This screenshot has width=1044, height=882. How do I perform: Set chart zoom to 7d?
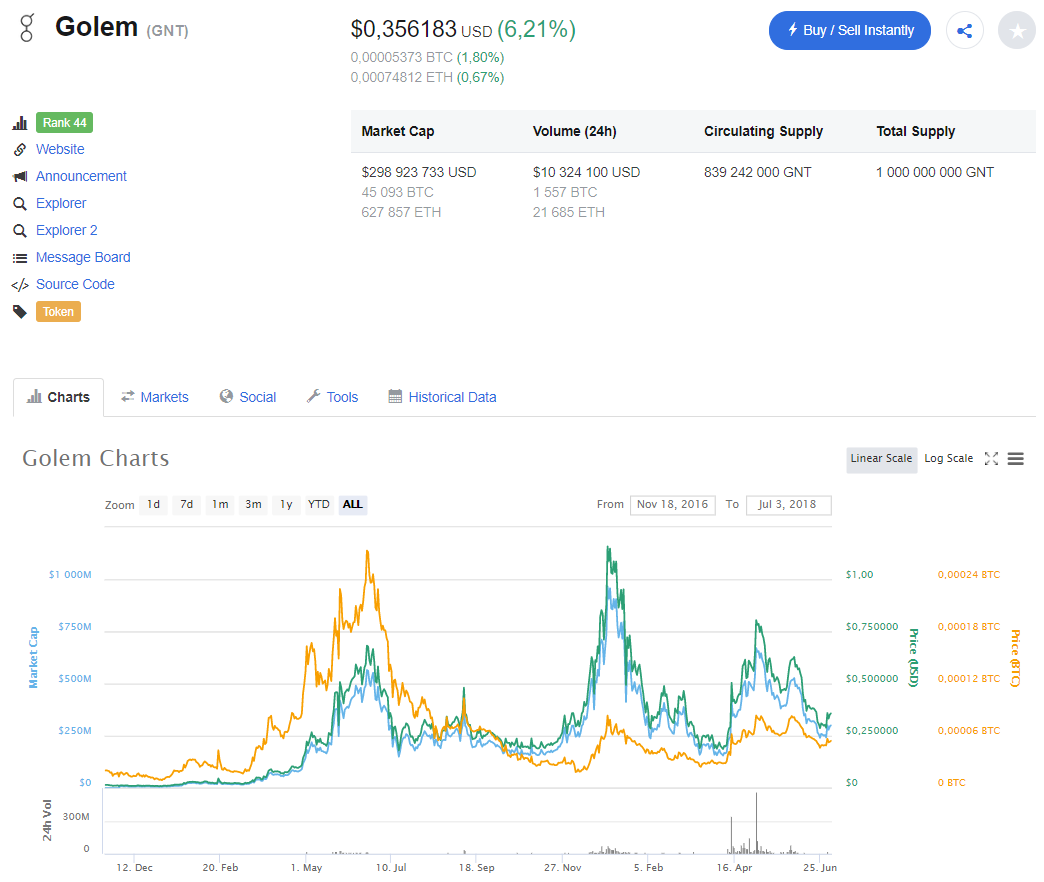[x=186, y=505]
